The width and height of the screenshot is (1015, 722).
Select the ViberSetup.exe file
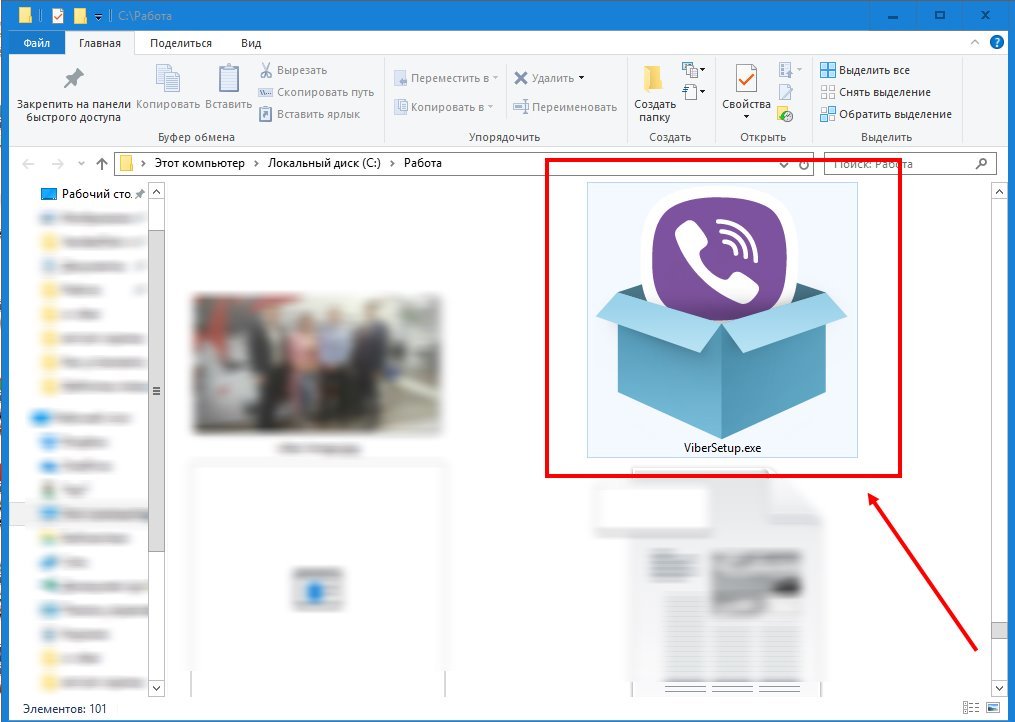tap(722, 320)
